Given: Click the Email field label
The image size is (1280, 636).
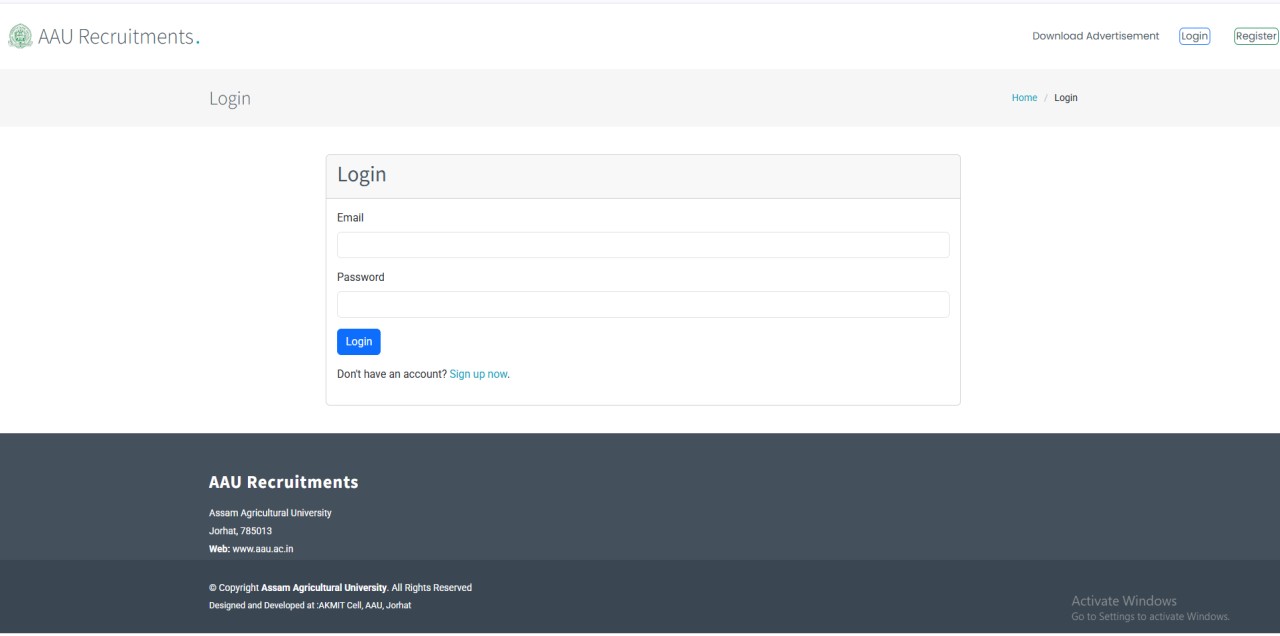Looking at the screenshot, I should click(350, 217).
